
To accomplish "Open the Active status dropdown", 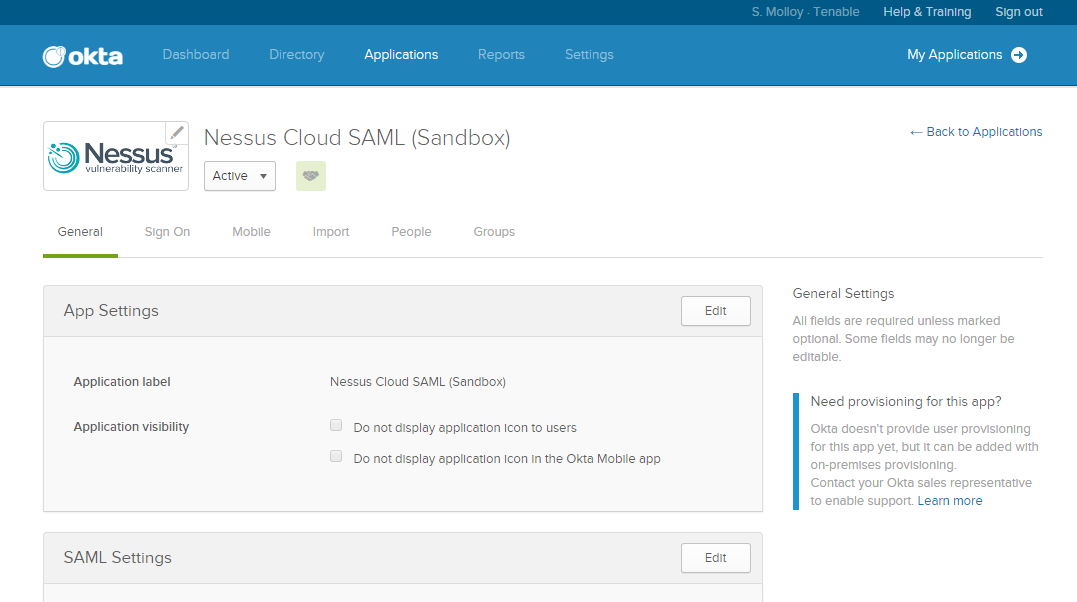I will [240, 176].
